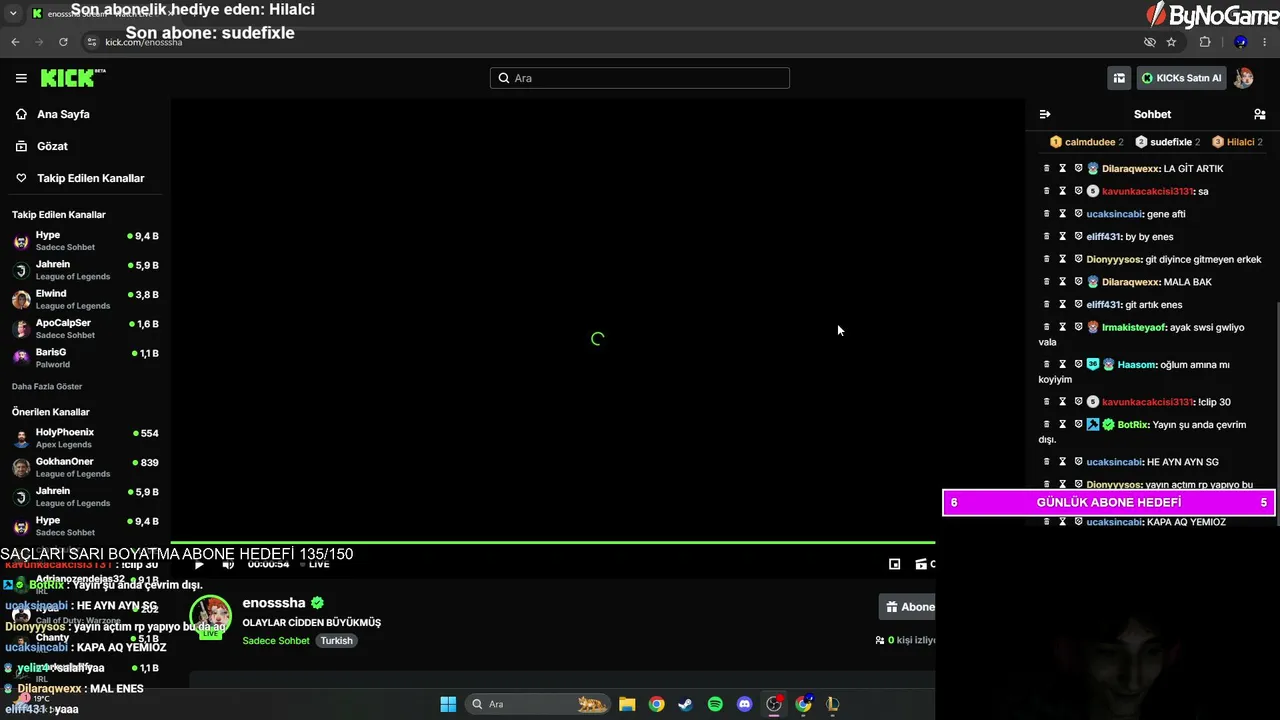Open the followed Jahrein channel with 5,9 B viewers

(85, 270)
